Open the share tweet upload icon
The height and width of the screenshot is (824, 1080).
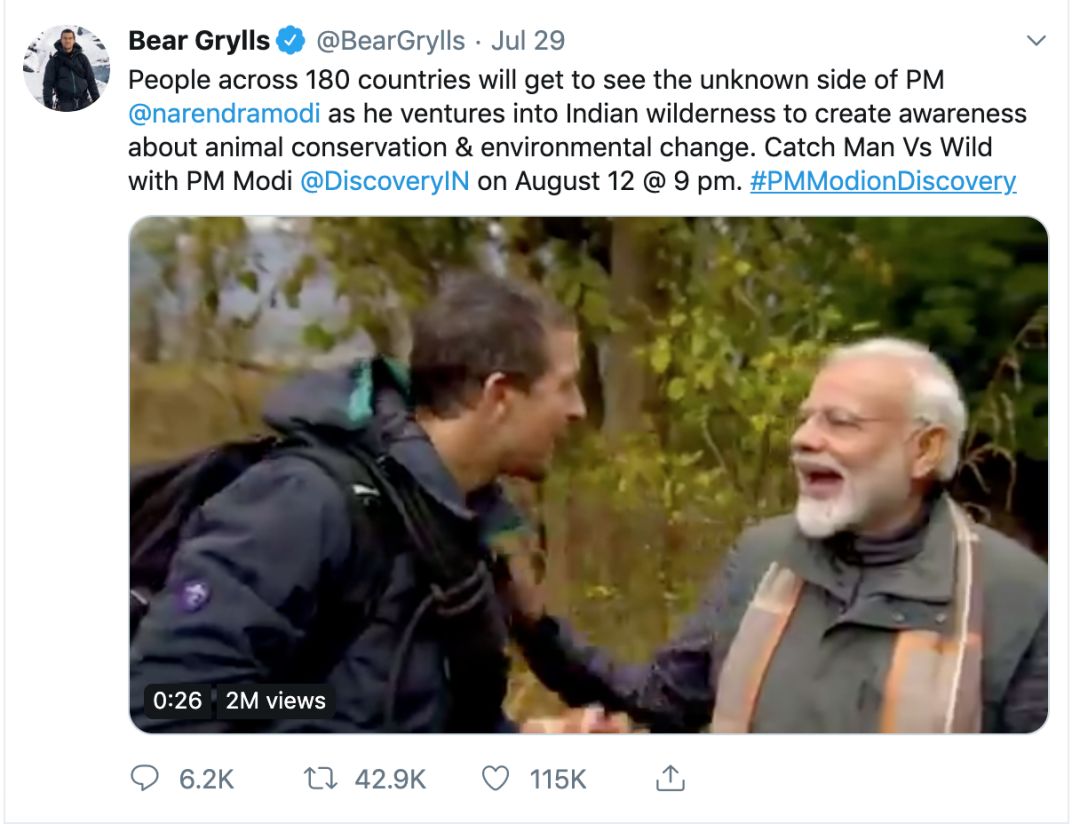[670, 778]
